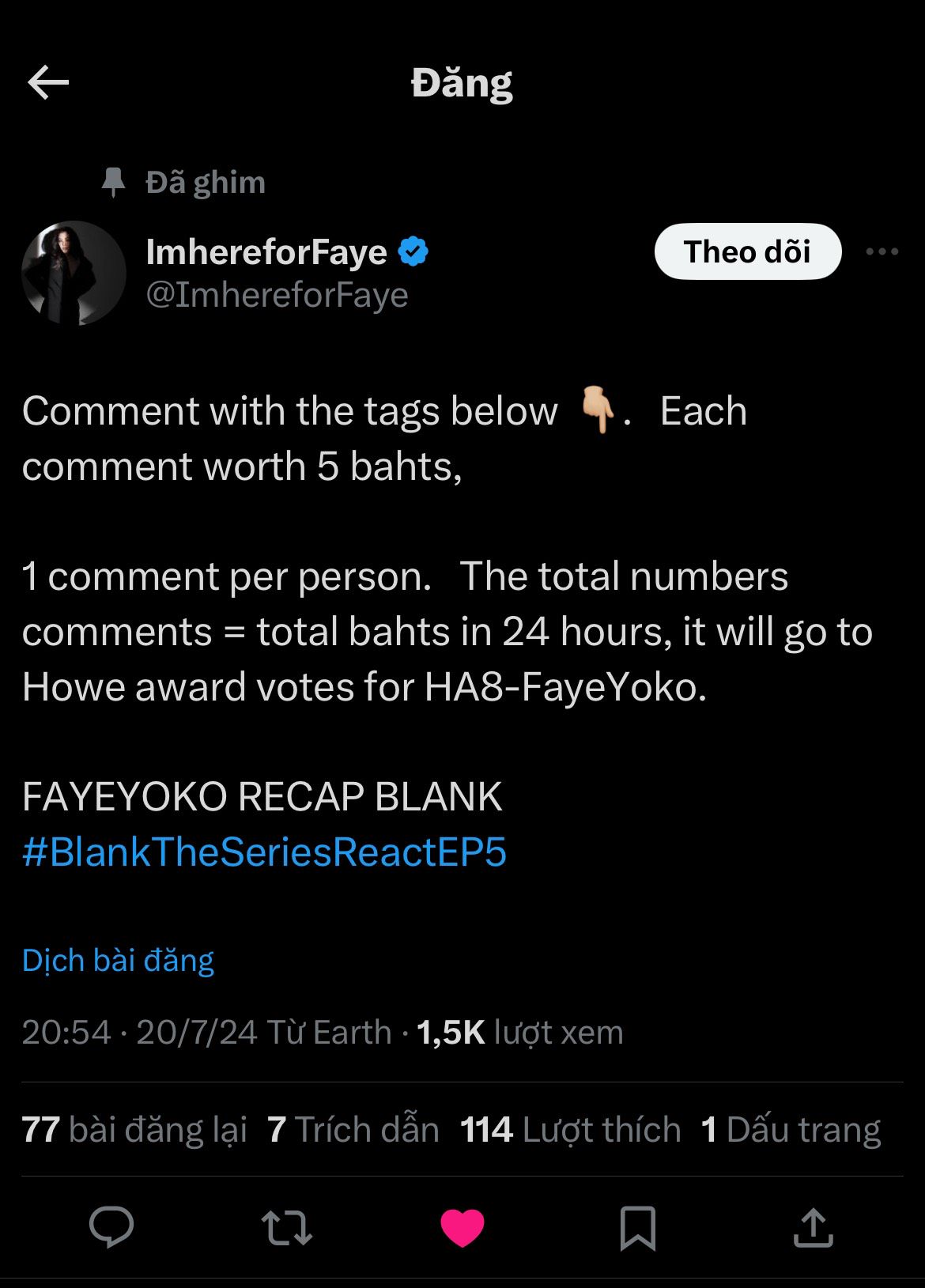View the 7 Trích dẫn quotes list

[x=353, y=1129]
